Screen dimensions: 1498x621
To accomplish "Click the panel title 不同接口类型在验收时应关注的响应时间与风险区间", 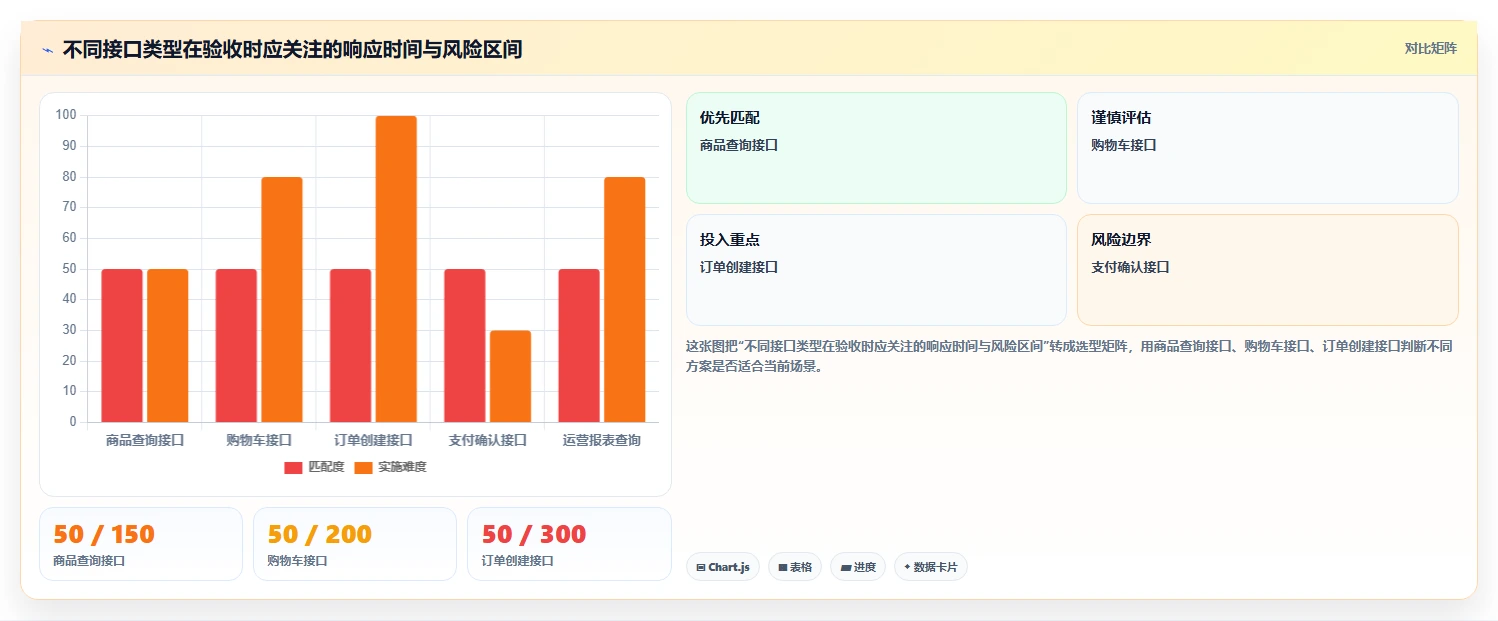I will pos(292,49).
